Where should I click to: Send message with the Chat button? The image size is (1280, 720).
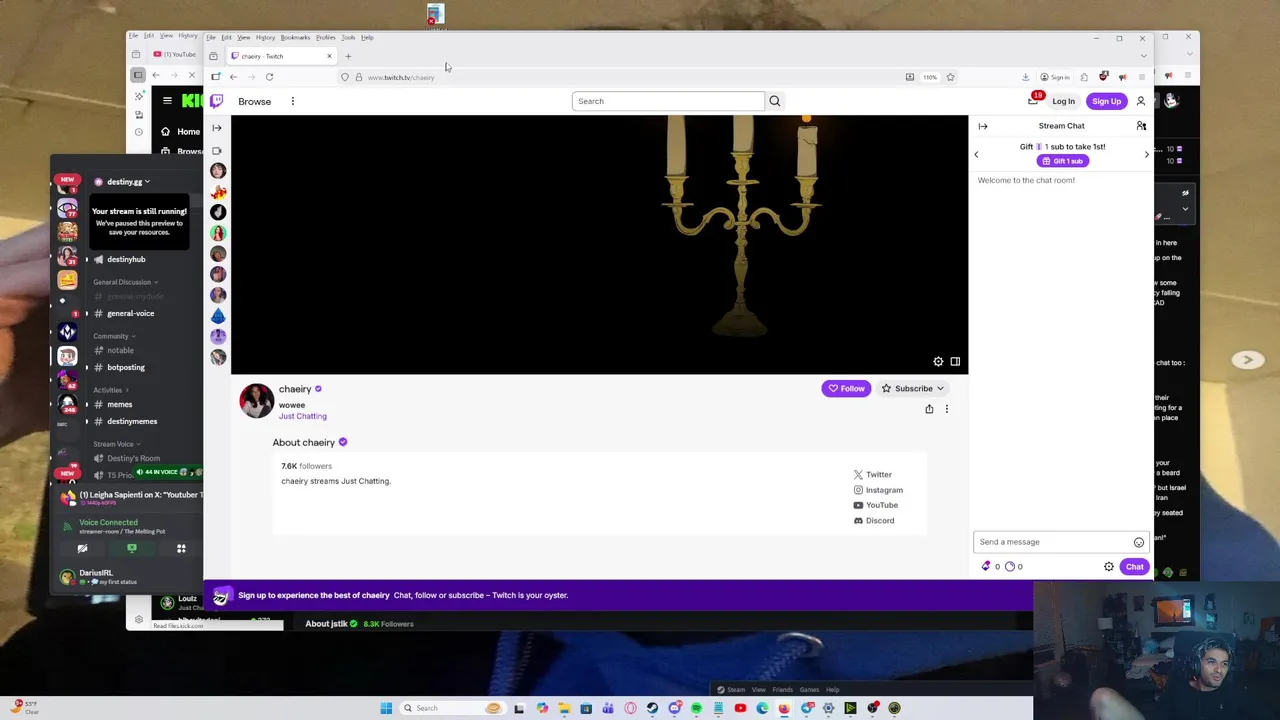coord(1134,567)
